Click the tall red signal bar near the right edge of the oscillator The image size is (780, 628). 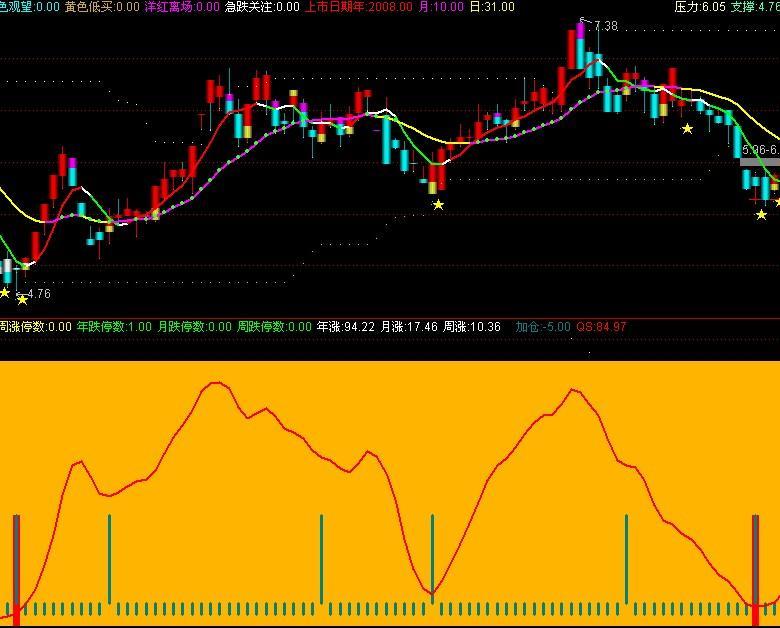[x=755, y=570]
